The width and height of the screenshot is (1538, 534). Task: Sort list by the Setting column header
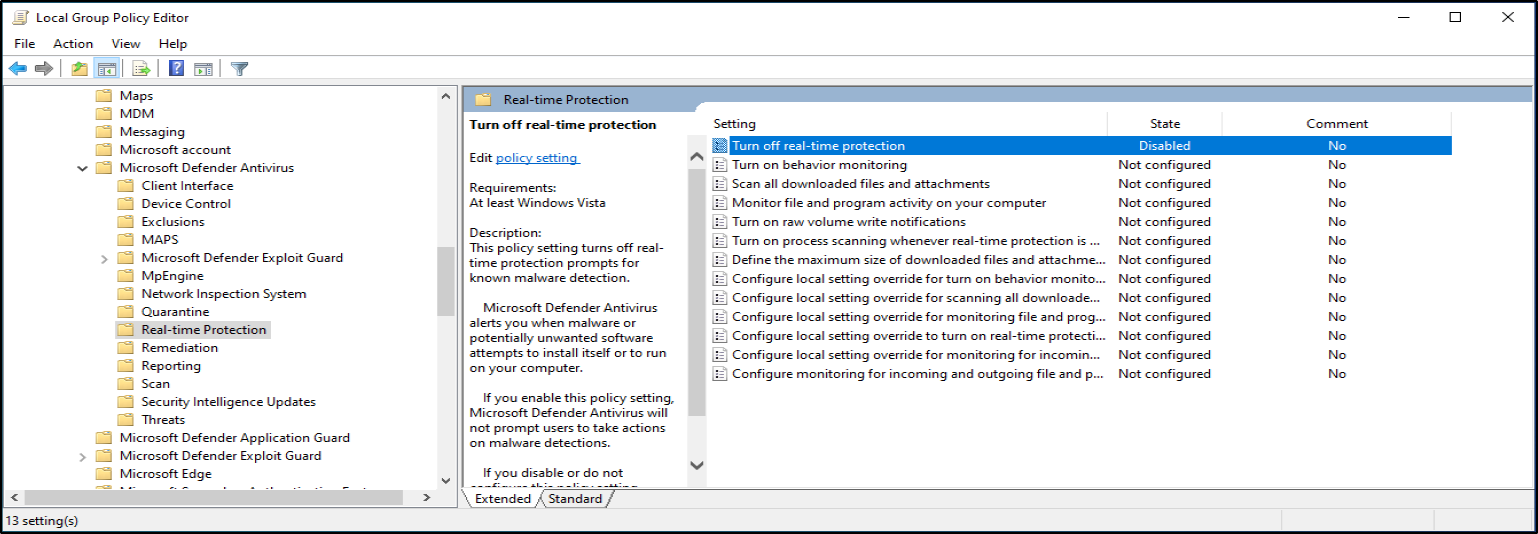click(907, 124)
